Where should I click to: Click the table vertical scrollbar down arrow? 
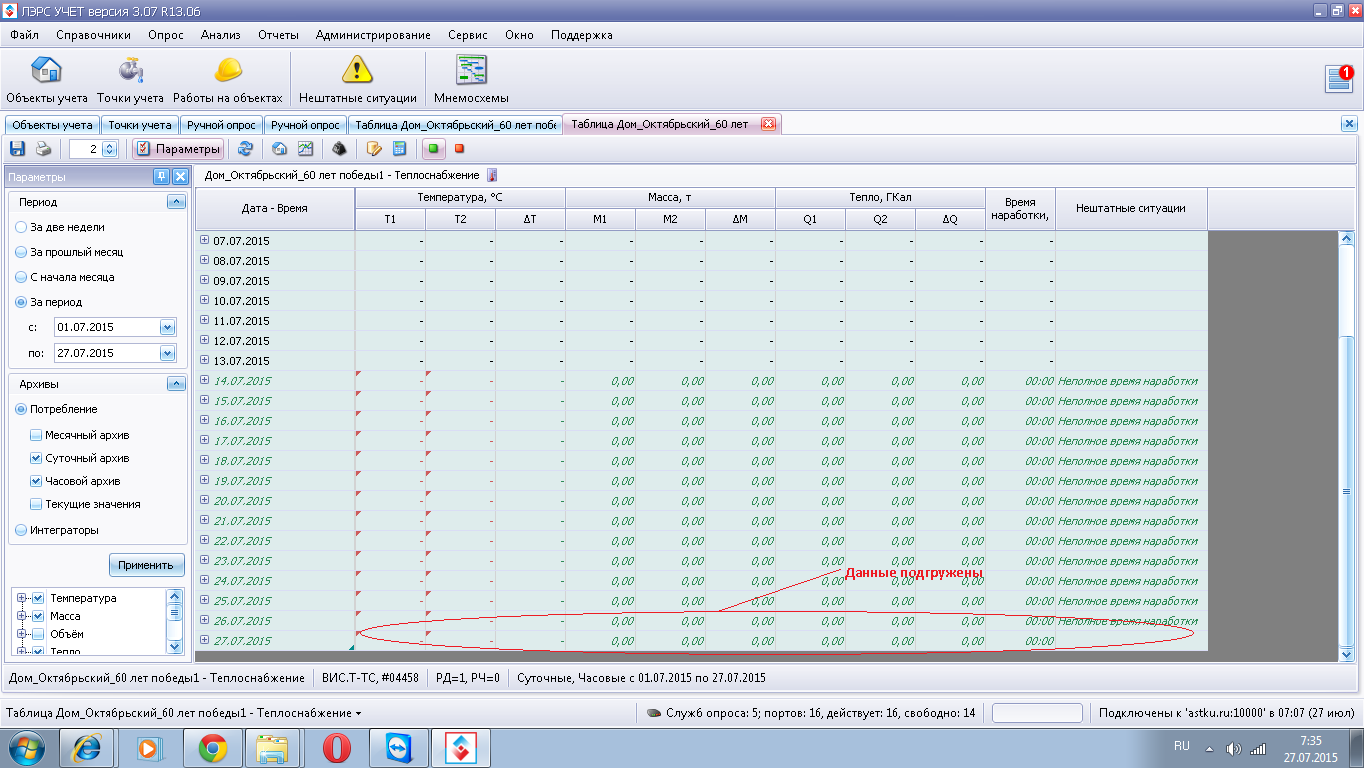point(1346,653)
